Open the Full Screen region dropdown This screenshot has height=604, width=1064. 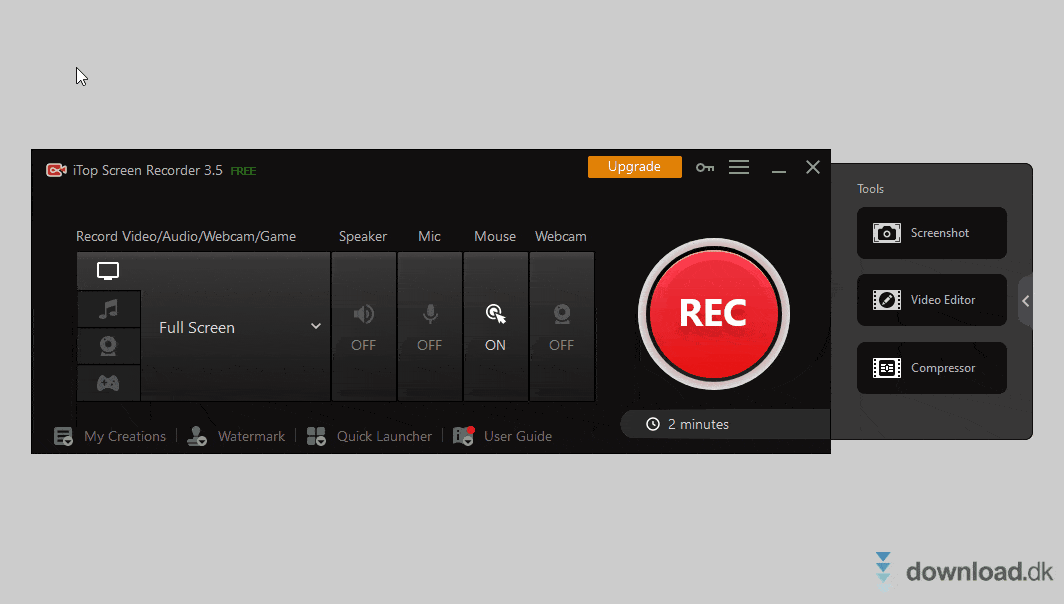click(236, 327)
